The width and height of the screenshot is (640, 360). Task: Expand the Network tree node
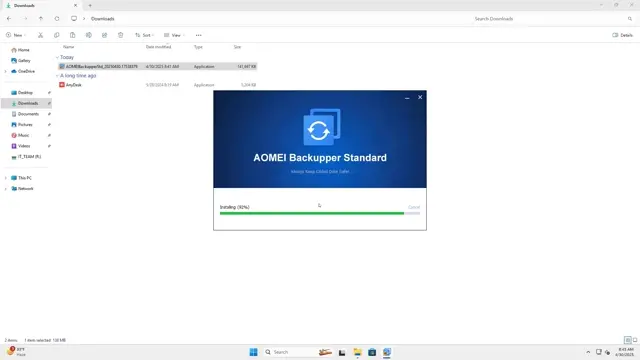point(5,189)
